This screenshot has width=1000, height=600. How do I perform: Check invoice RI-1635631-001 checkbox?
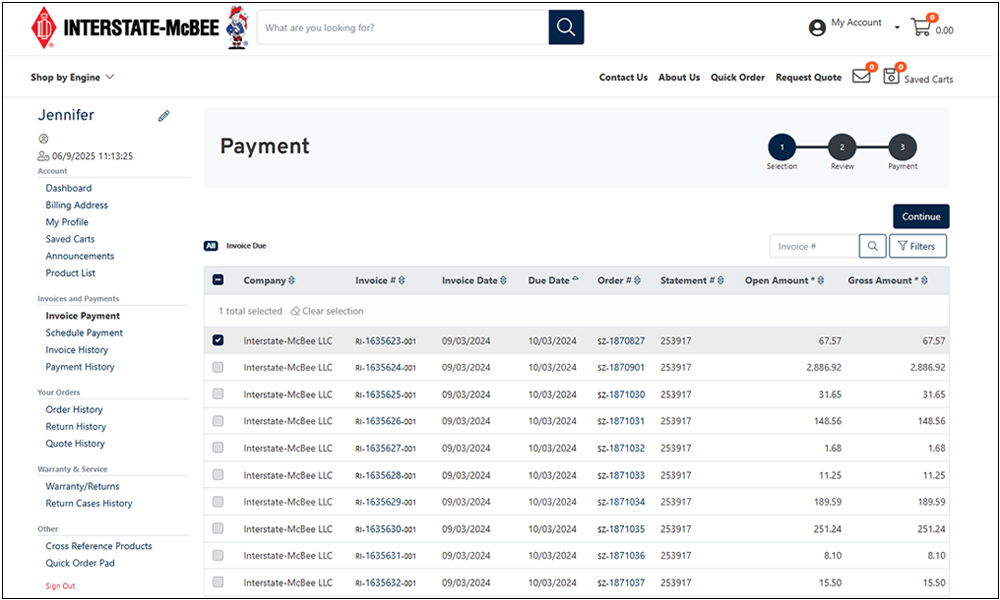pyautogui.click(x=218, y=555)
